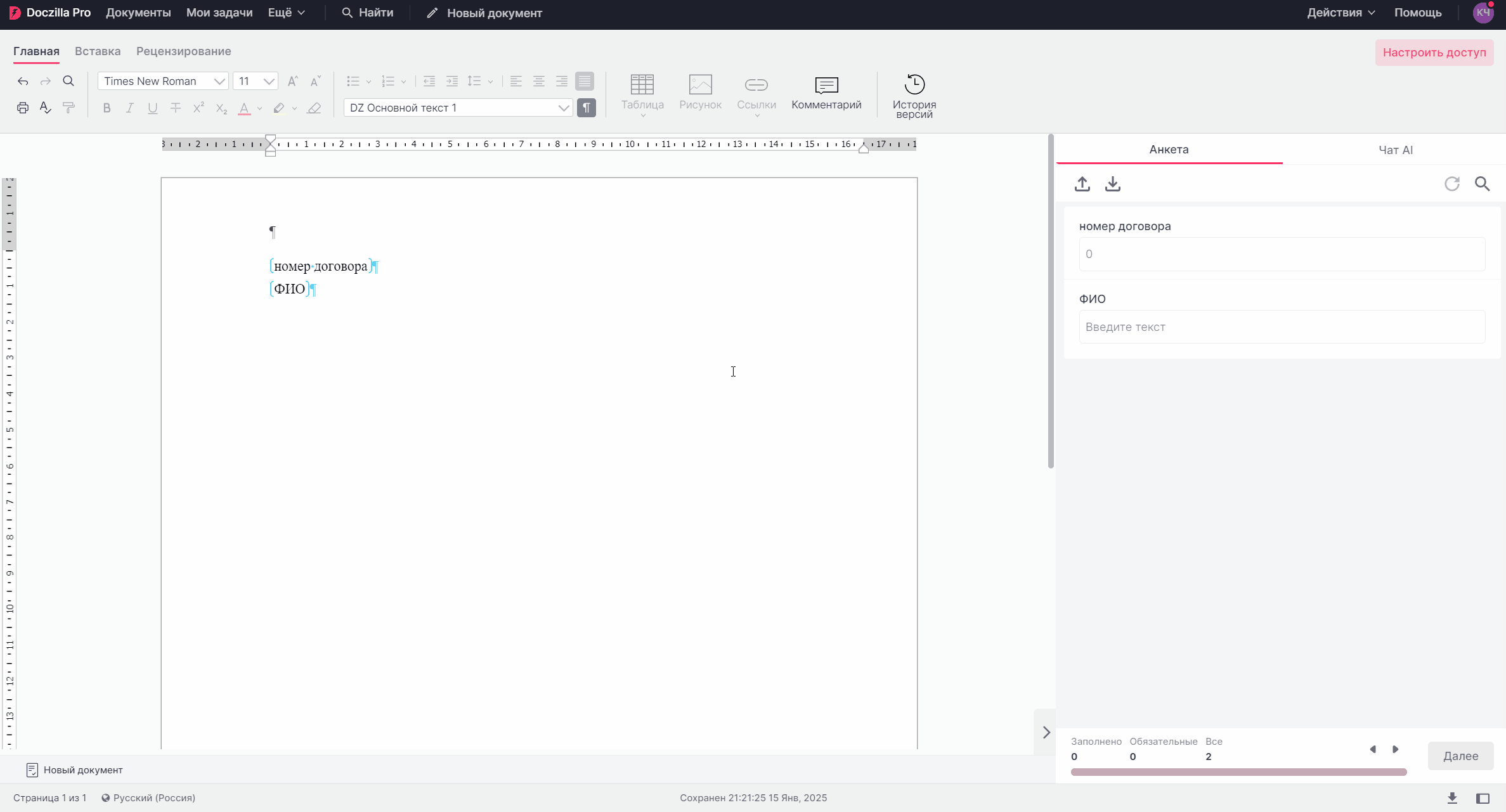Open История версий
The image size is (1506, 812).
[x=914, y=96]
